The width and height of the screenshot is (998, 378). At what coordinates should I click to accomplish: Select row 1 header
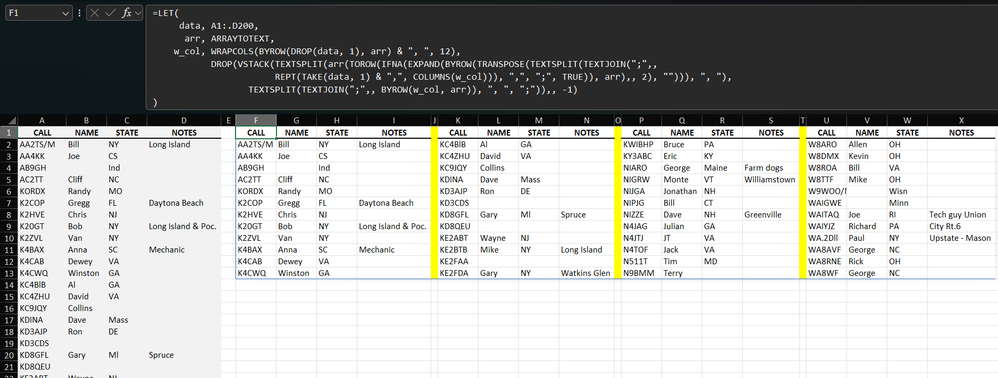point(9,133)
